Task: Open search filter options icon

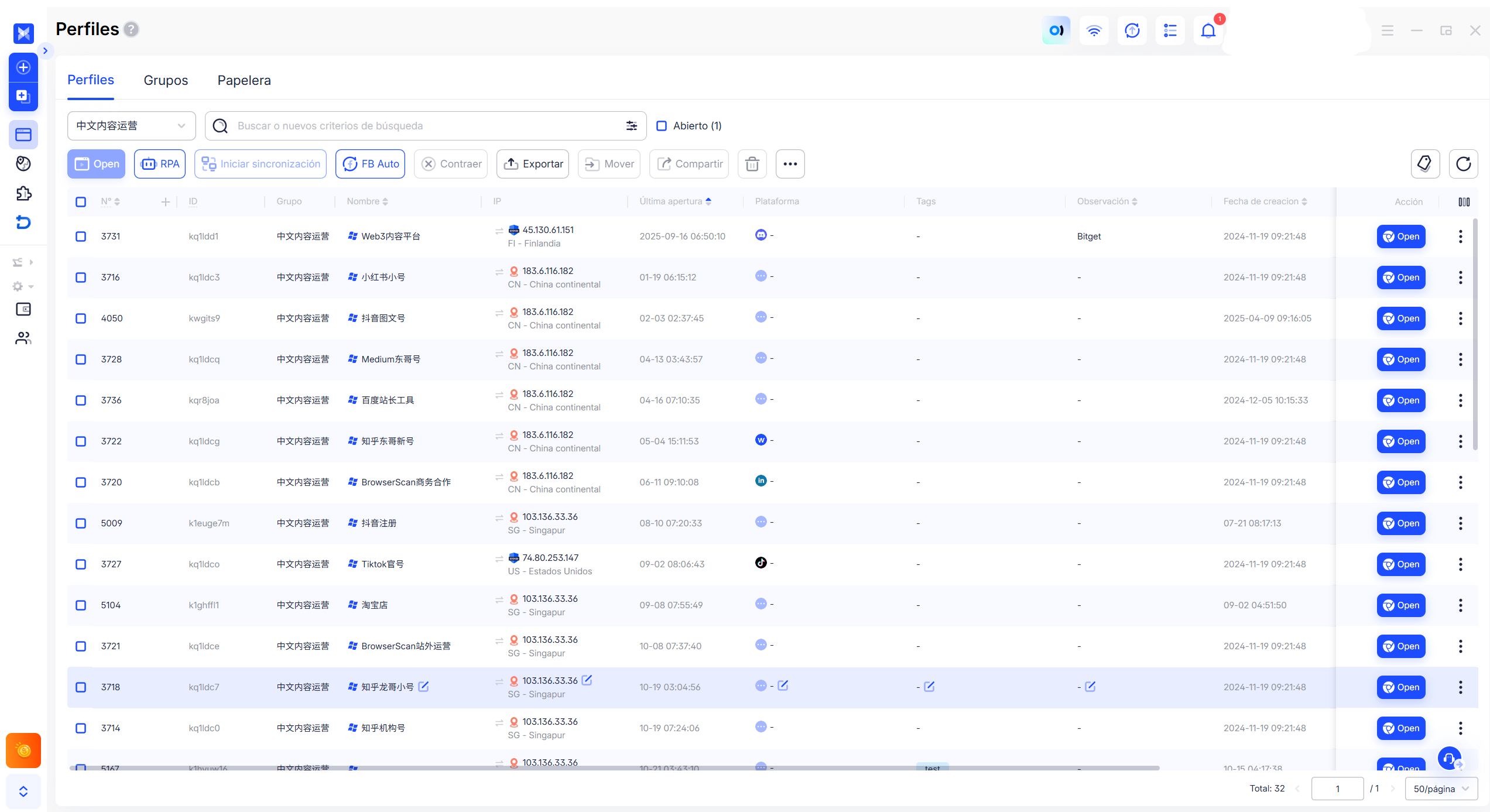Action: tap(632, 126)
